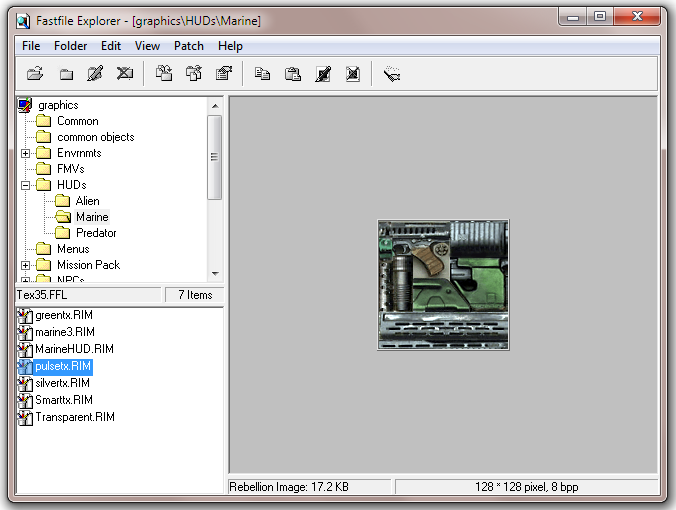Viewport: 676px width, 510px height.
Task: Click the new folder toolbar icon
Action: [66, 74]
